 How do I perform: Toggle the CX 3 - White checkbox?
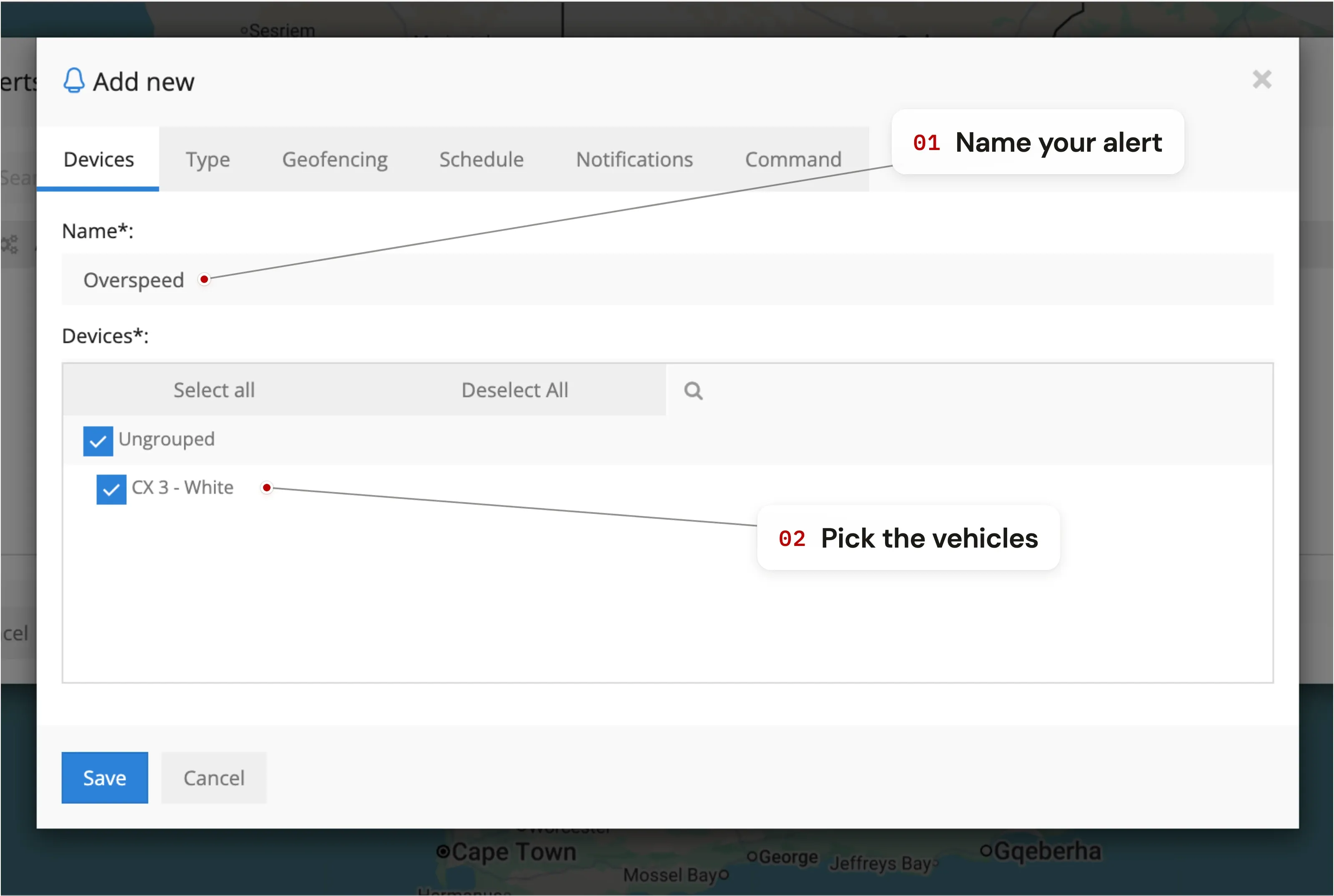pos(111,490)
